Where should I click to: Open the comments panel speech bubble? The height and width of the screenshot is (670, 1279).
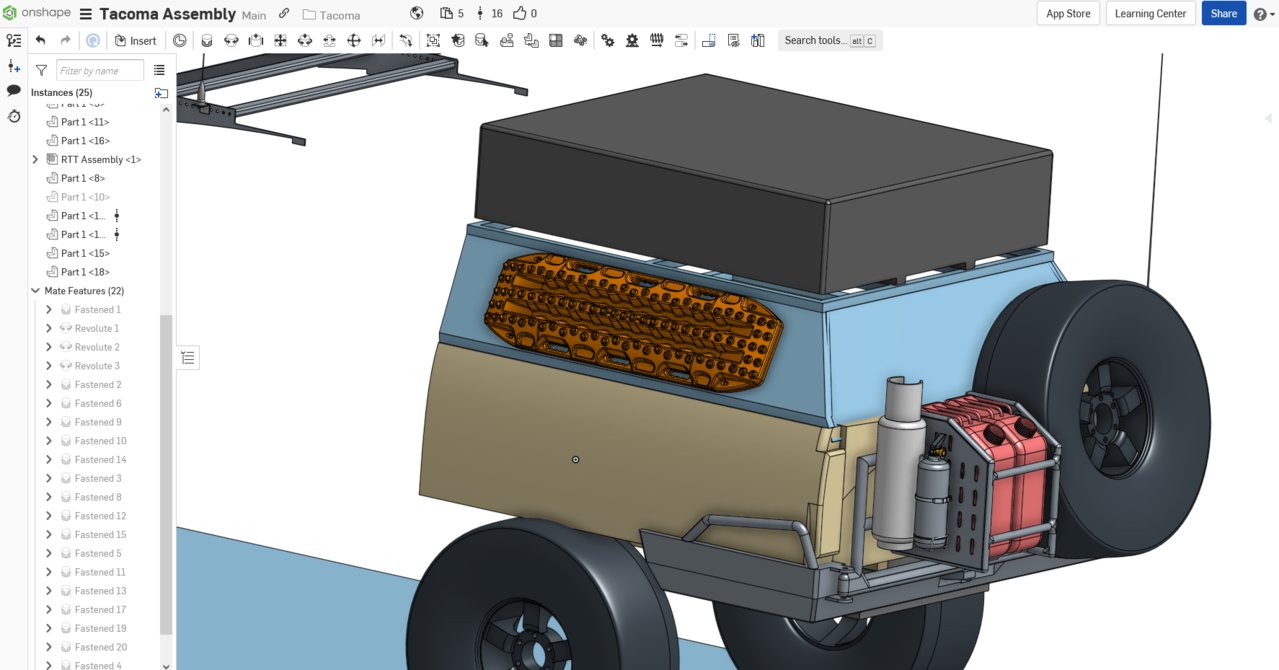click(14, 90)
